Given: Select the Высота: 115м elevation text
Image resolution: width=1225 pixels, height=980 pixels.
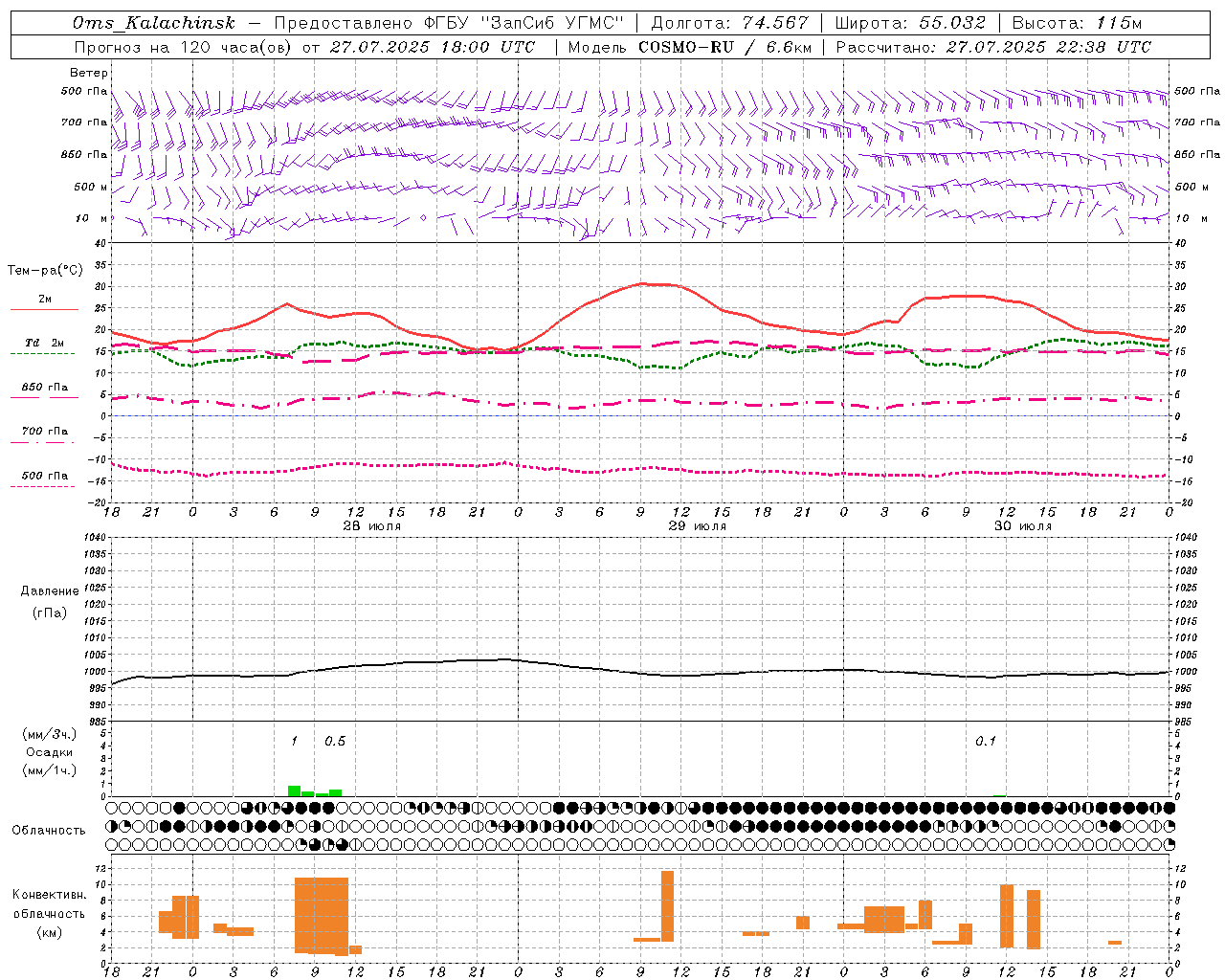Looking at the screenshot, I should pos(1077,23).
